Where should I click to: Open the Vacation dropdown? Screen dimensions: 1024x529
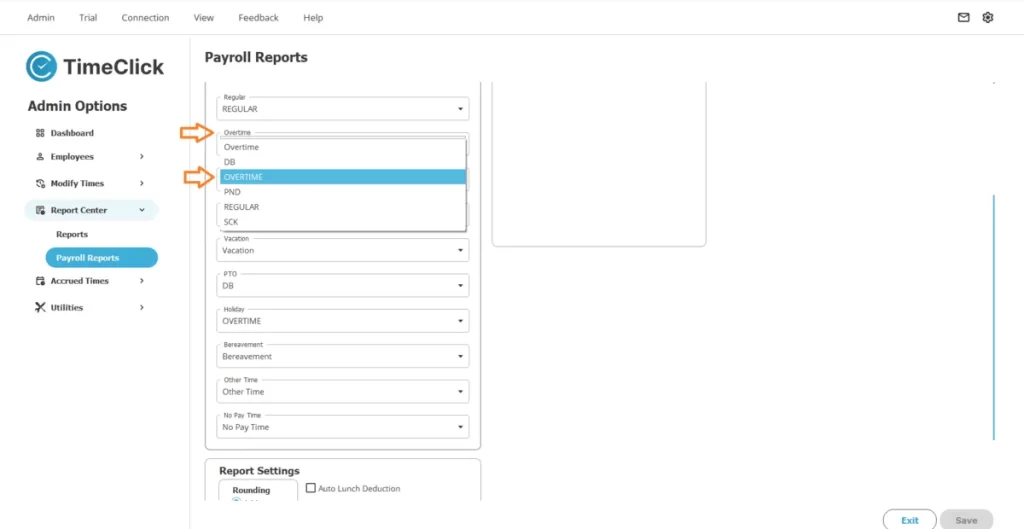(x=342, y=250)
